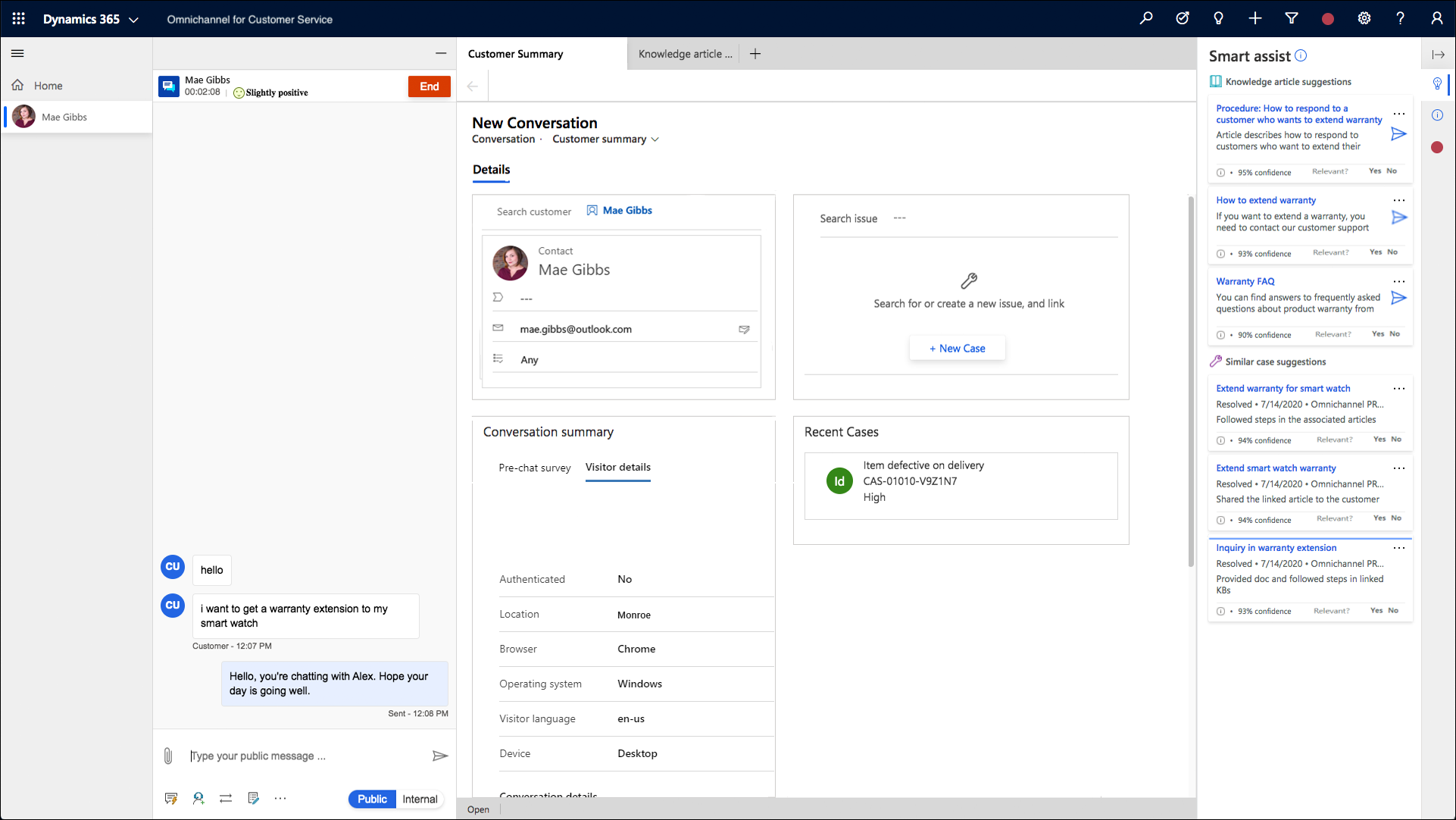
Task: Open the mae.gibbs@outlook.com email link
Action: click(x=575, y=328)
